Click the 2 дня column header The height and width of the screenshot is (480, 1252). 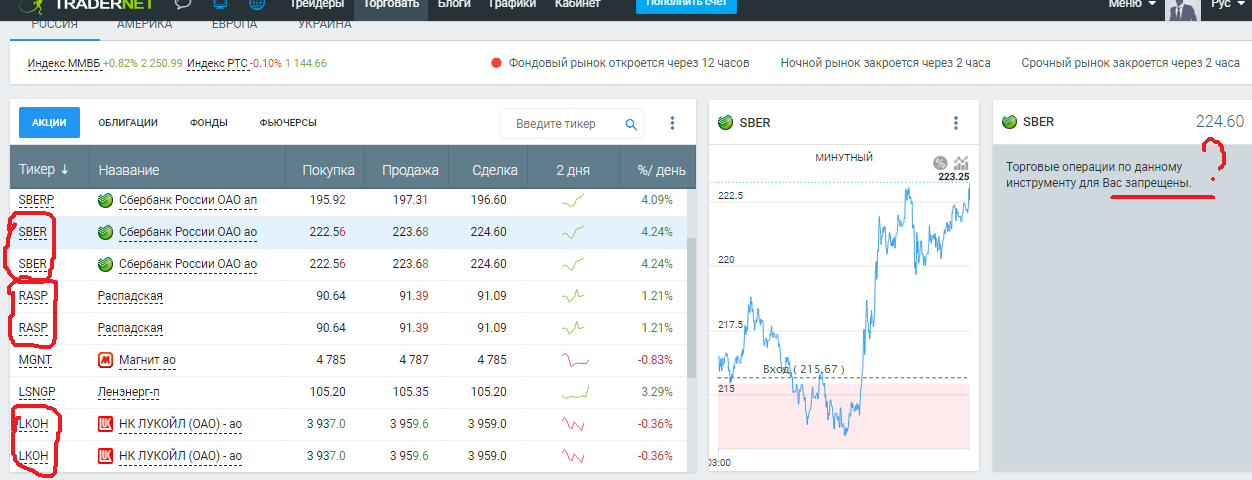point(573,170)
